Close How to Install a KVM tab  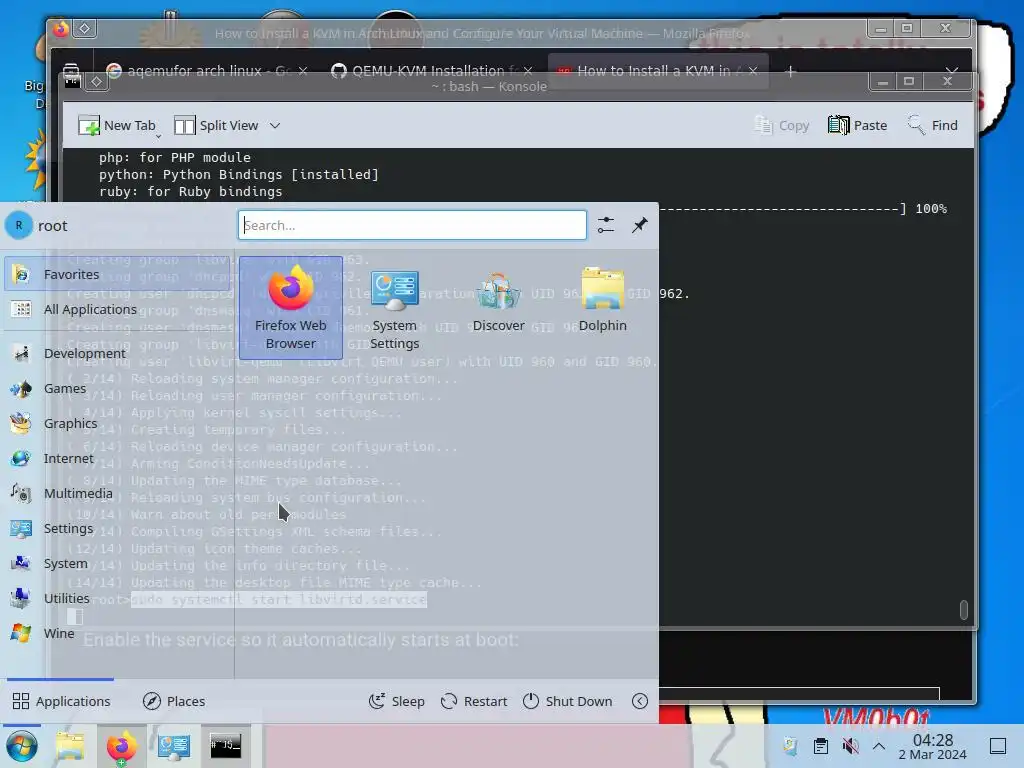click(753, 71)
